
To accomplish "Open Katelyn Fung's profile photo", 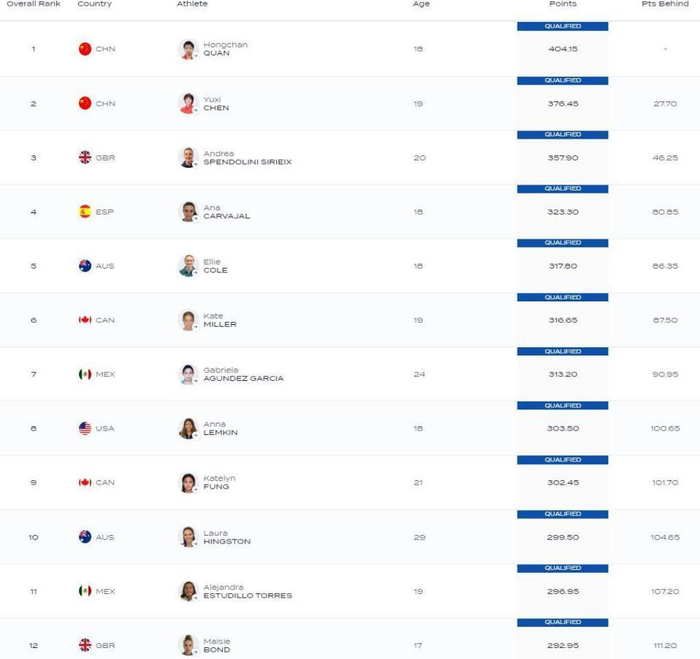I will point(188,482).
